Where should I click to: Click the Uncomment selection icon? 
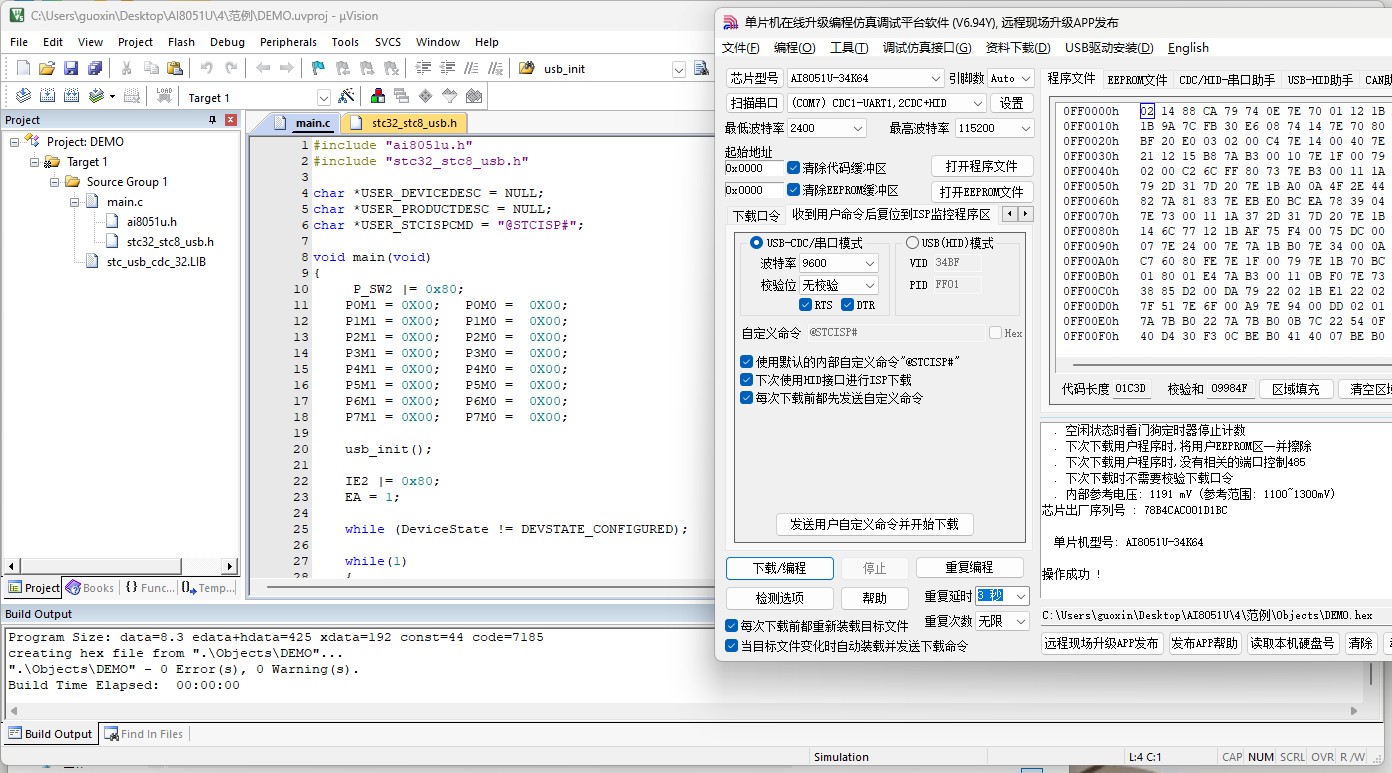click(x=494, y=68)
